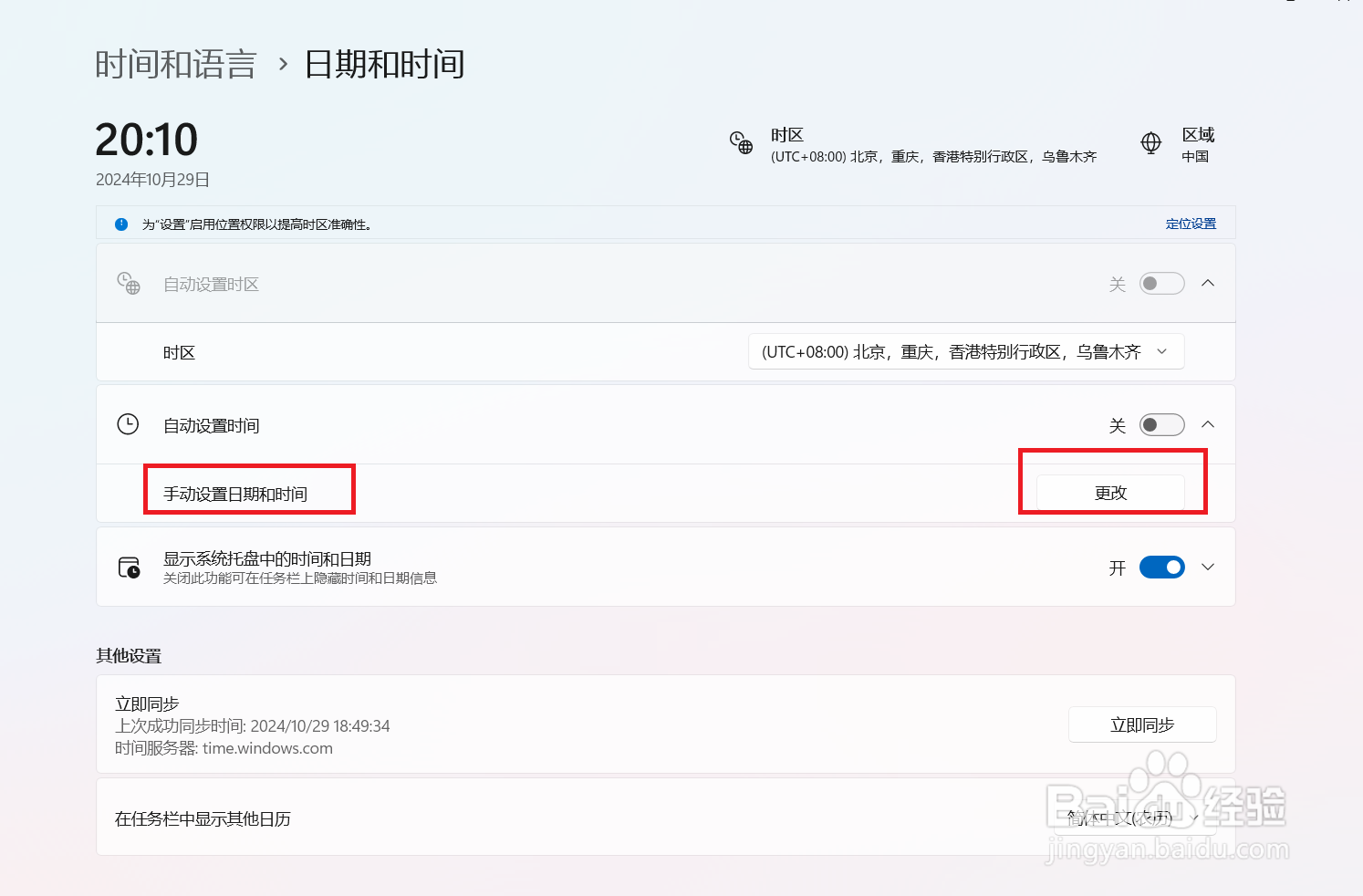Click the 为“设置”启用位置权限 notice text
Screen dimensions: 1363x896
tap(256, 224)
